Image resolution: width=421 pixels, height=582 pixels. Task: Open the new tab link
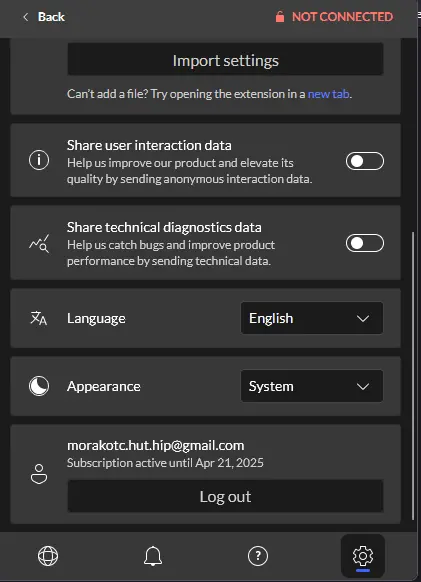click(x=329, y=94)
